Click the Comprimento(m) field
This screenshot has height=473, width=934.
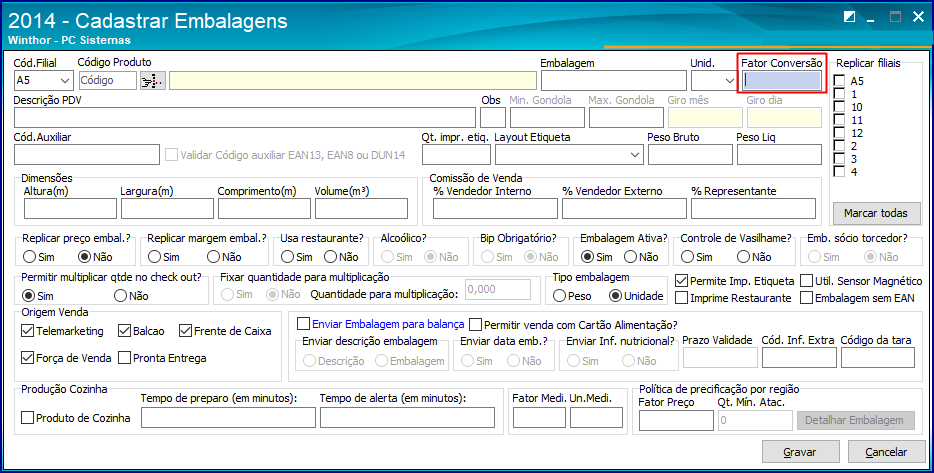coord(264,209)
